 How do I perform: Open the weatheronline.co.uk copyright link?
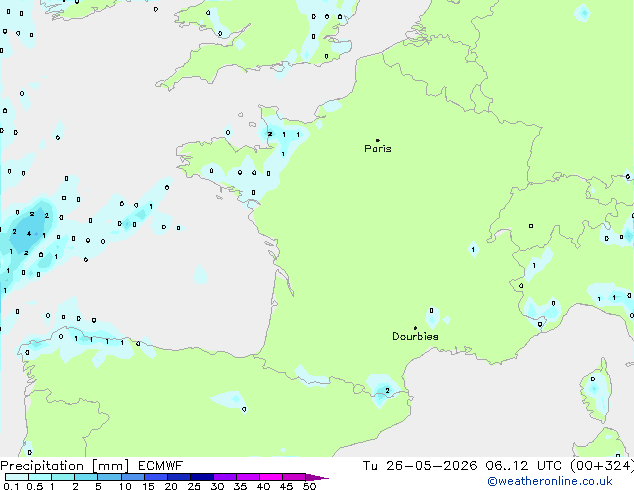(549, 481)
